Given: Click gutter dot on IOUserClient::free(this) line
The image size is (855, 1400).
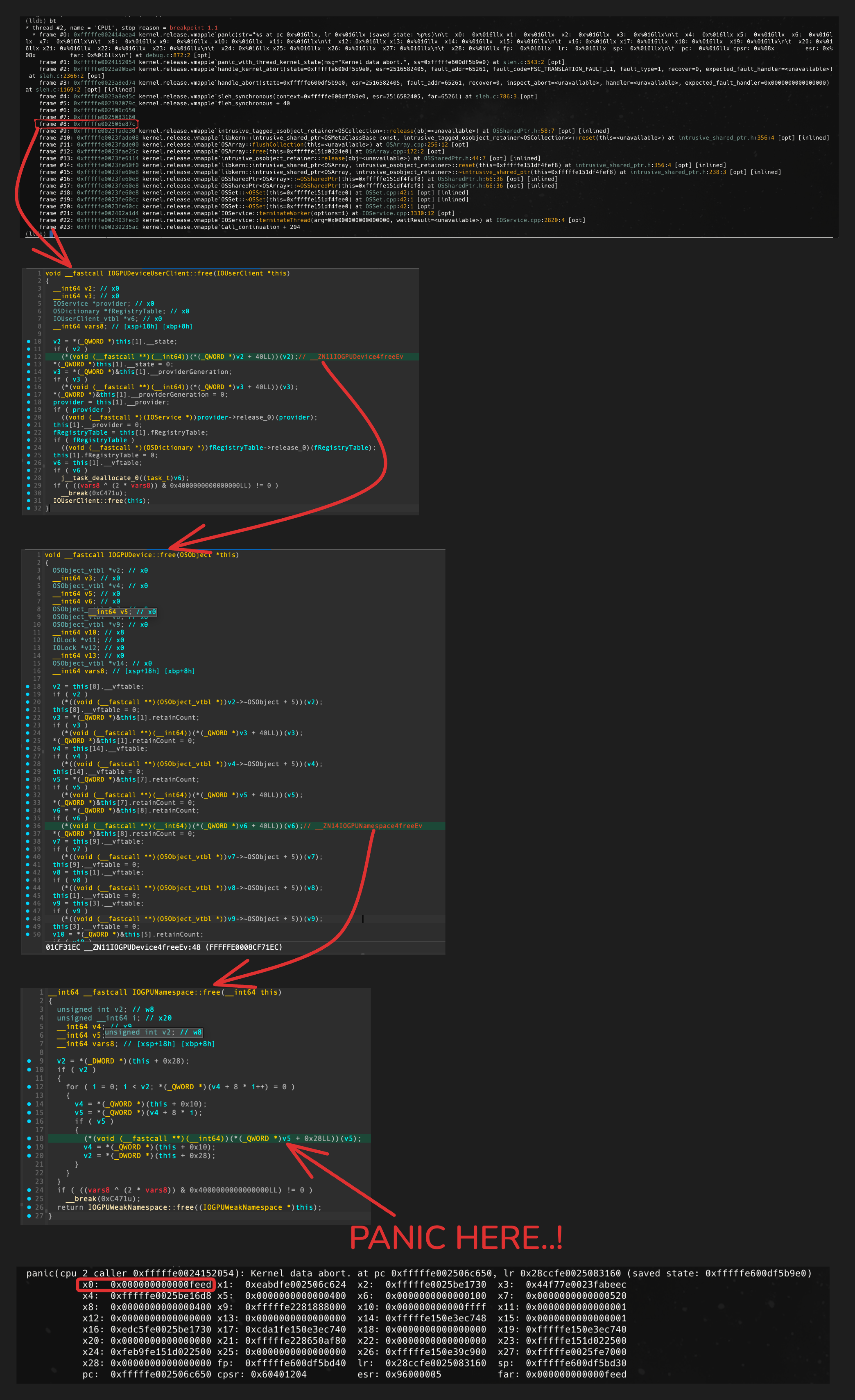Looking at the screenshot, I should click(28, 501).
